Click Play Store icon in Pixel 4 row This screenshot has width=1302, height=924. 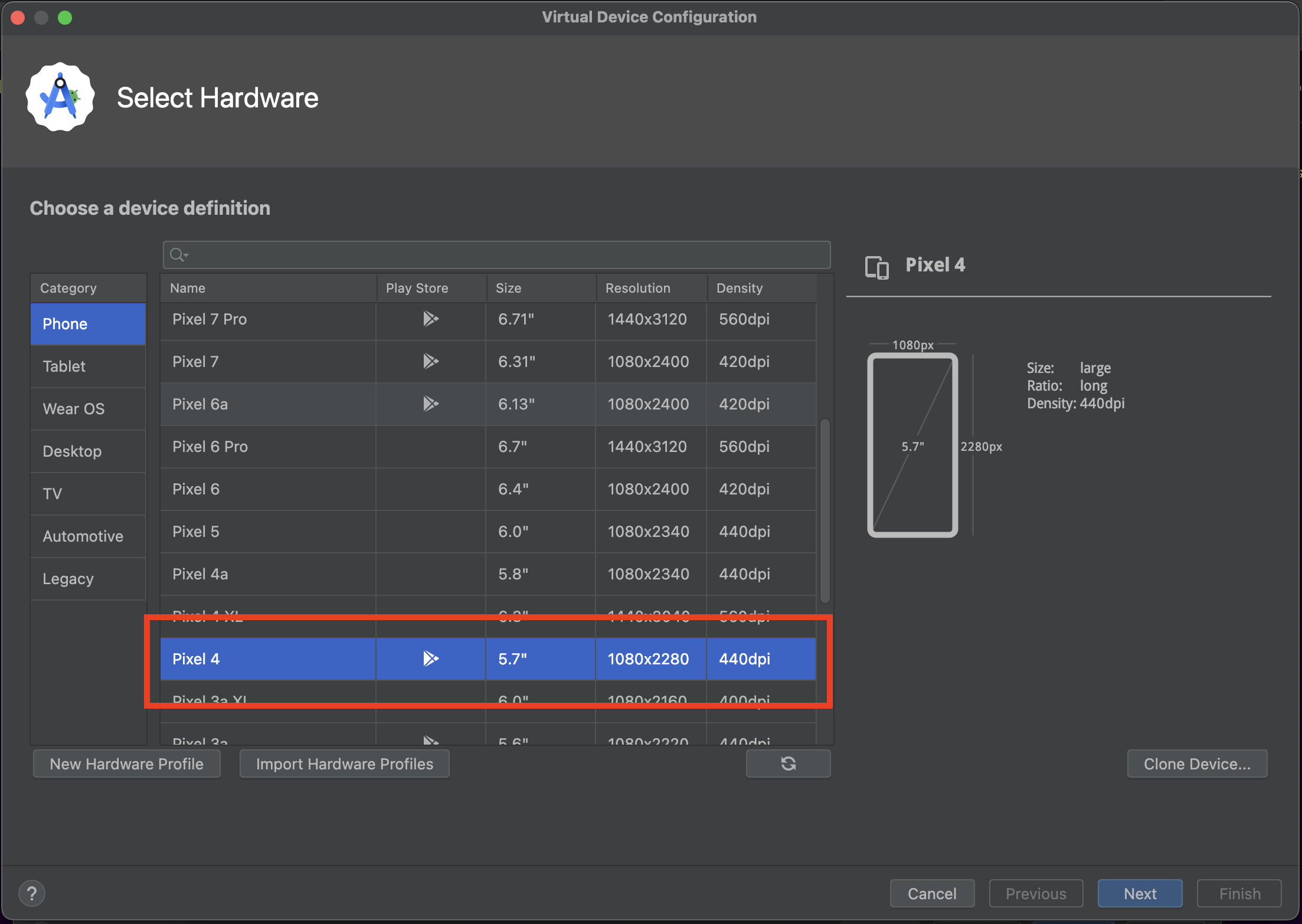click(x=430, y=658)
